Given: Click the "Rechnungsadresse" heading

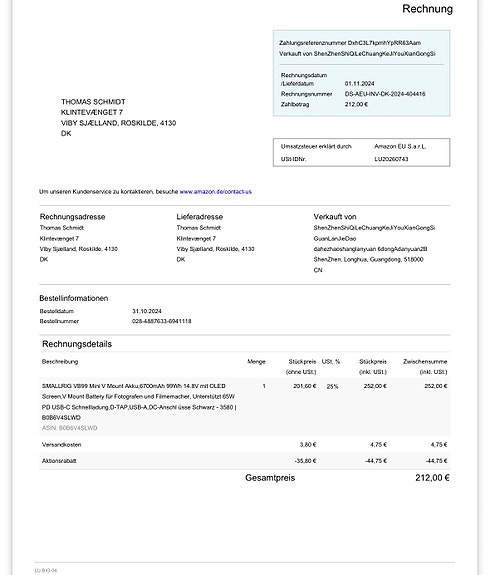Looking at the screenshot, I should coord(72,217).
